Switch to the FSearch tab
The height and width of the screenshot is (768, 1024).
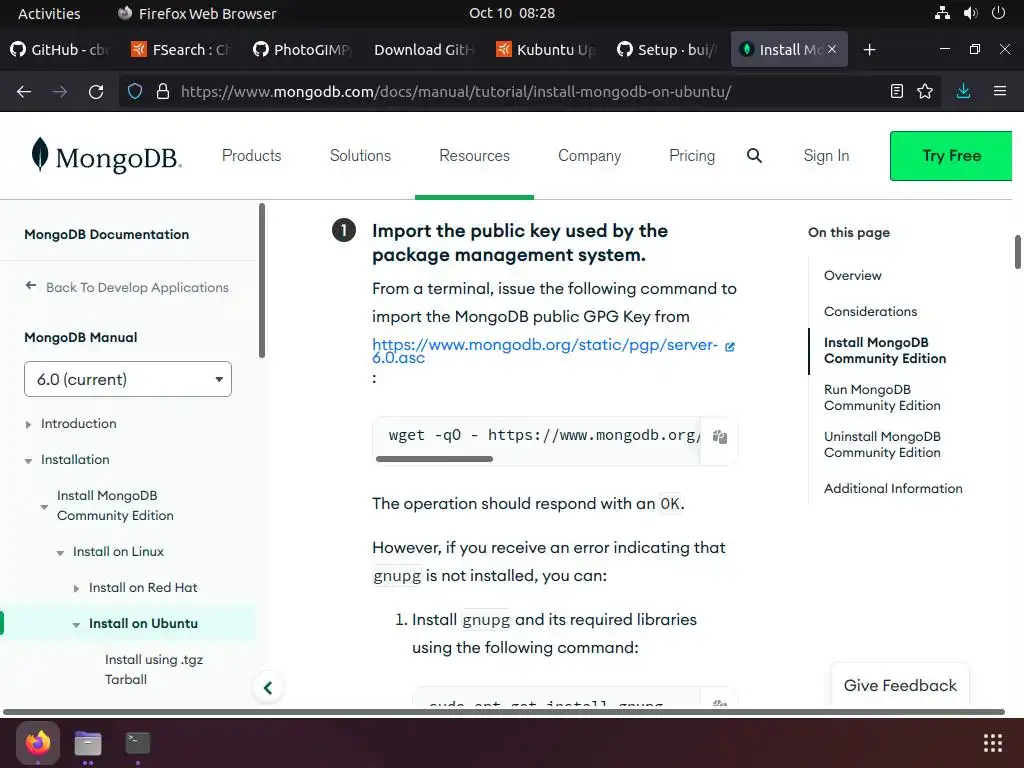(x=180, y=50)
